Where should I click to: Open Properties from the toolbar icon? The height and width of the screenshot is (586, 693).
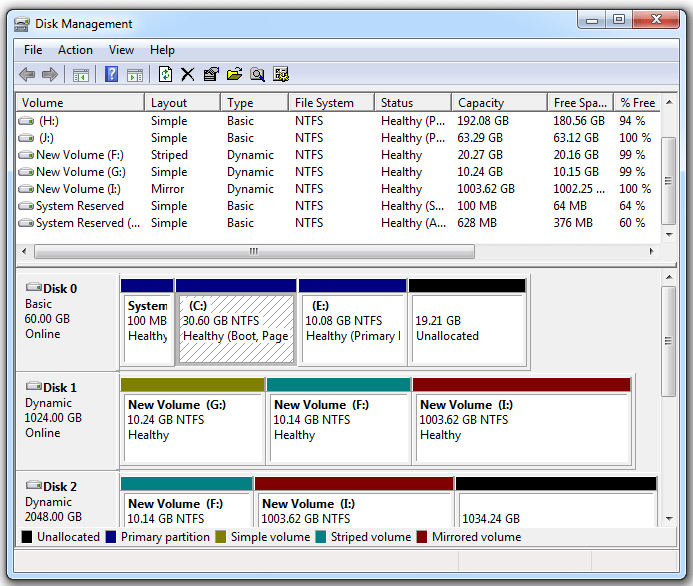[x=210, y=74]
